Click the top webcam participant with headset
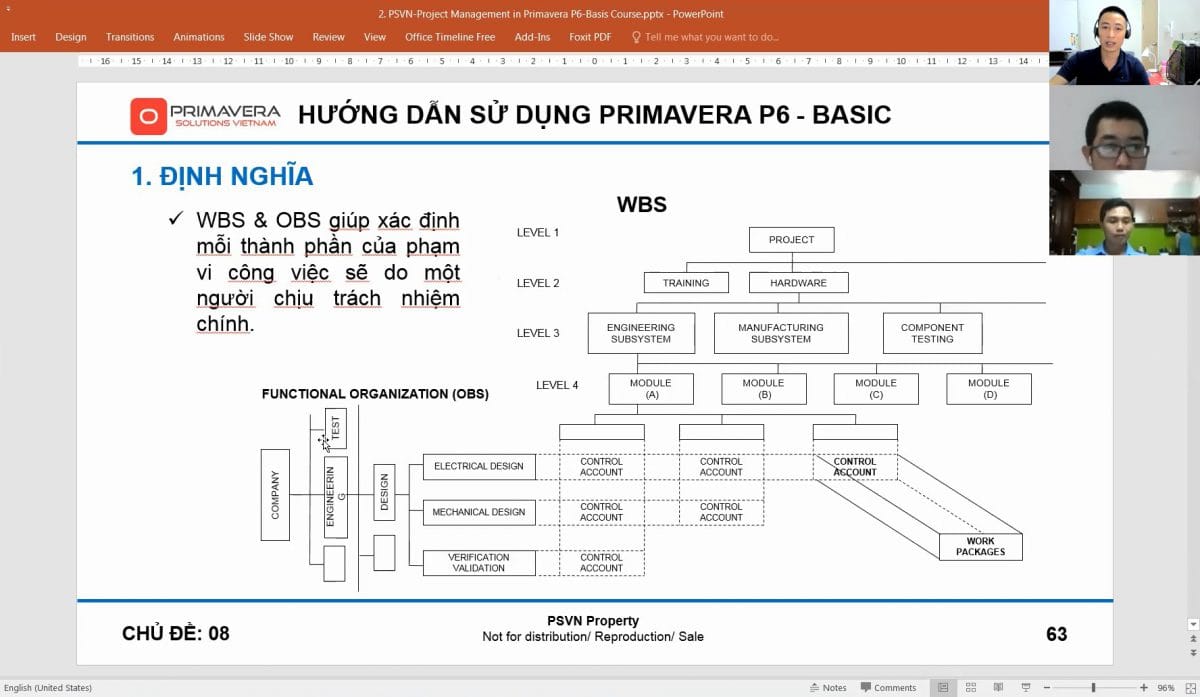This screenshot has width=1200, height=697. [x=1124, y=43]
